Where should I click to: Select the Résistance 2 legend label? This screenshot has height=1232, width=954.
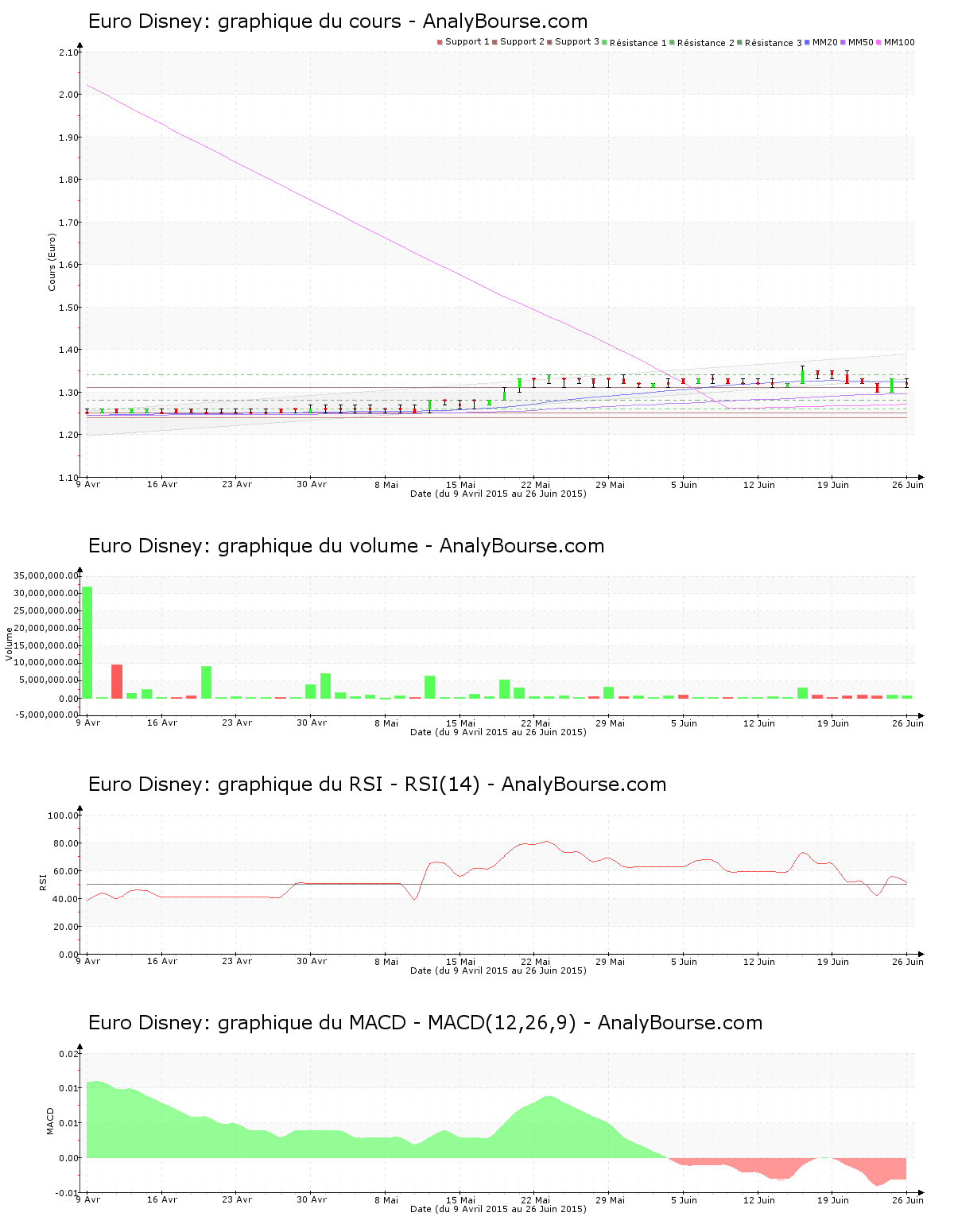706,43
